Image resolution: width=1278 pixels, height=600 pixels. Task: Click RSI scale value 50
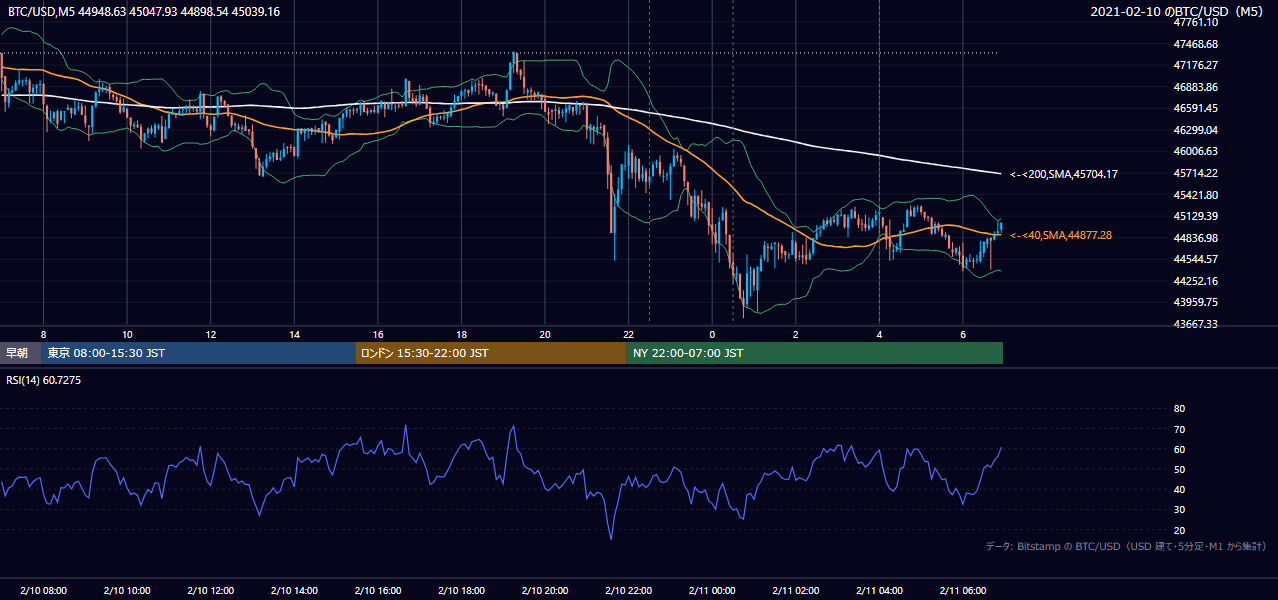click(1179, 469)
